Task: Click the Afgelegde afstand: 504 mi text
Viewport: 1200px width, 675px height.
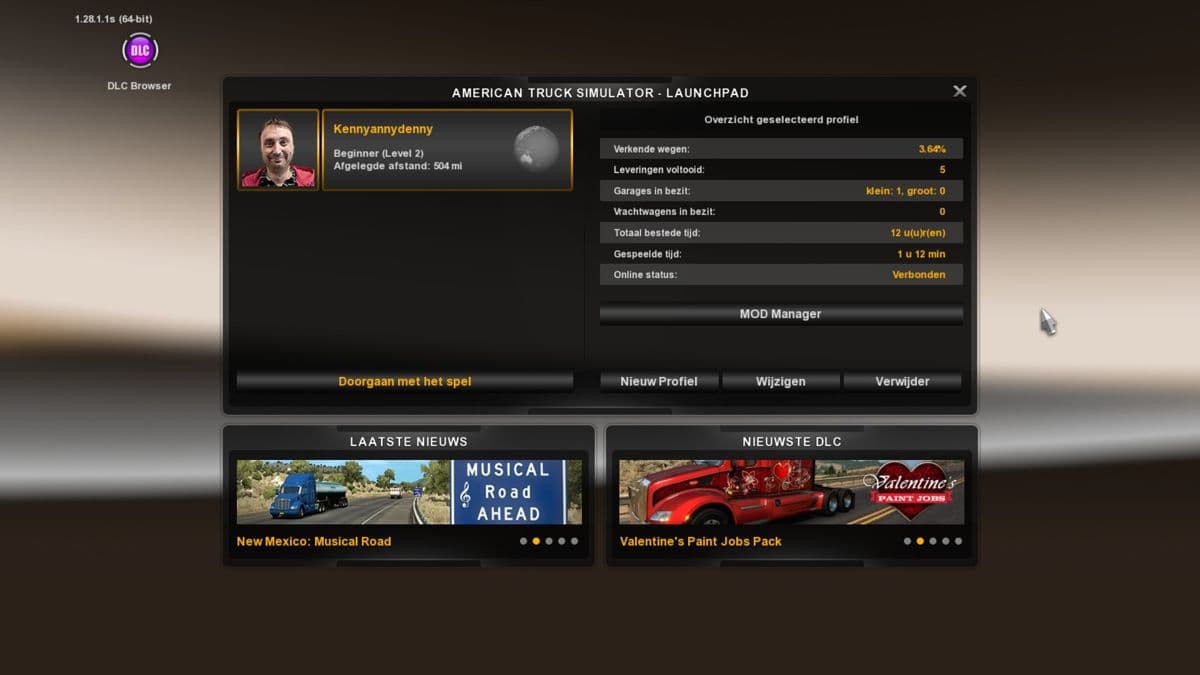Action: (x=398, y=166)
